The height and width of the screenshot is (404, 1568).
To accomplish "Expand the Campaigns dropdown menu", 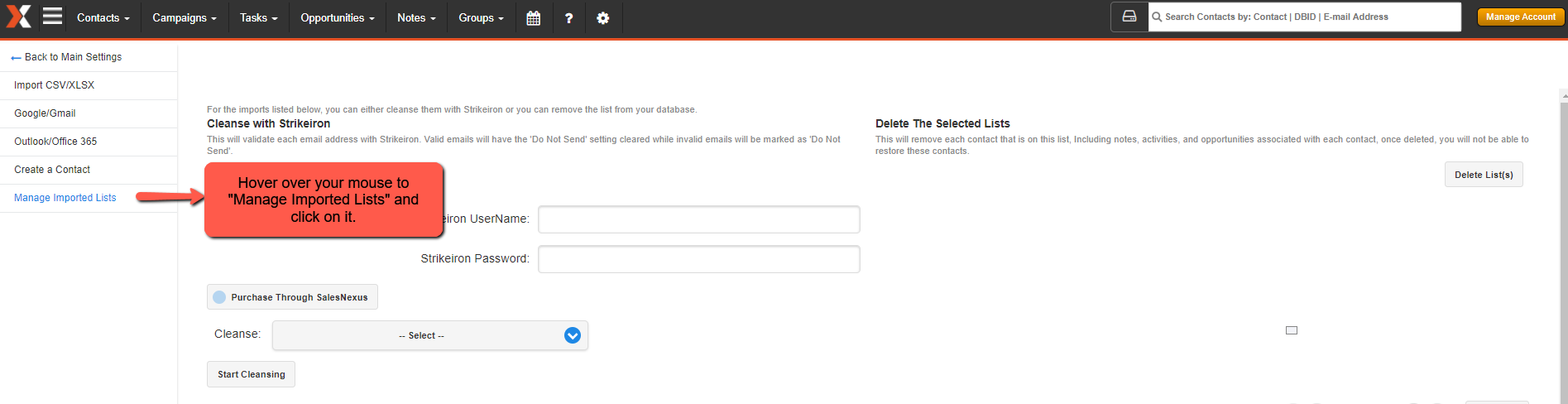I will point(185,17).
